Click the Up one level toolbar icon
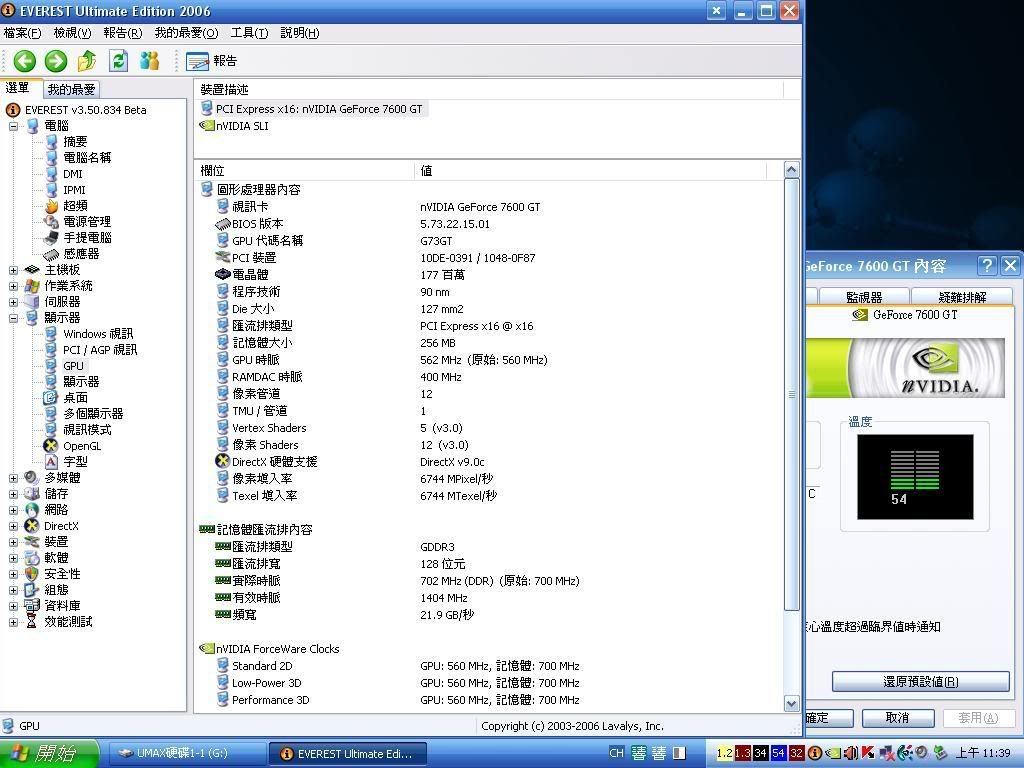The width and height of the screenshot is (1024, 768). tap(87, 61)
